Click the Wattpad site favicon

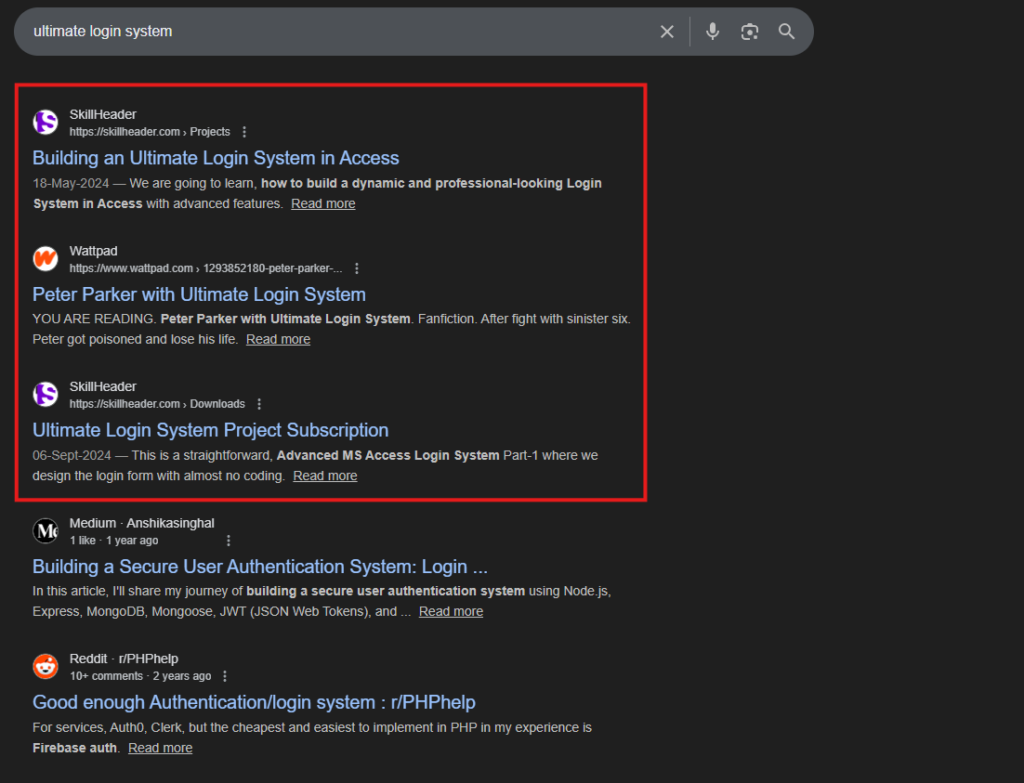coord(46,259)
